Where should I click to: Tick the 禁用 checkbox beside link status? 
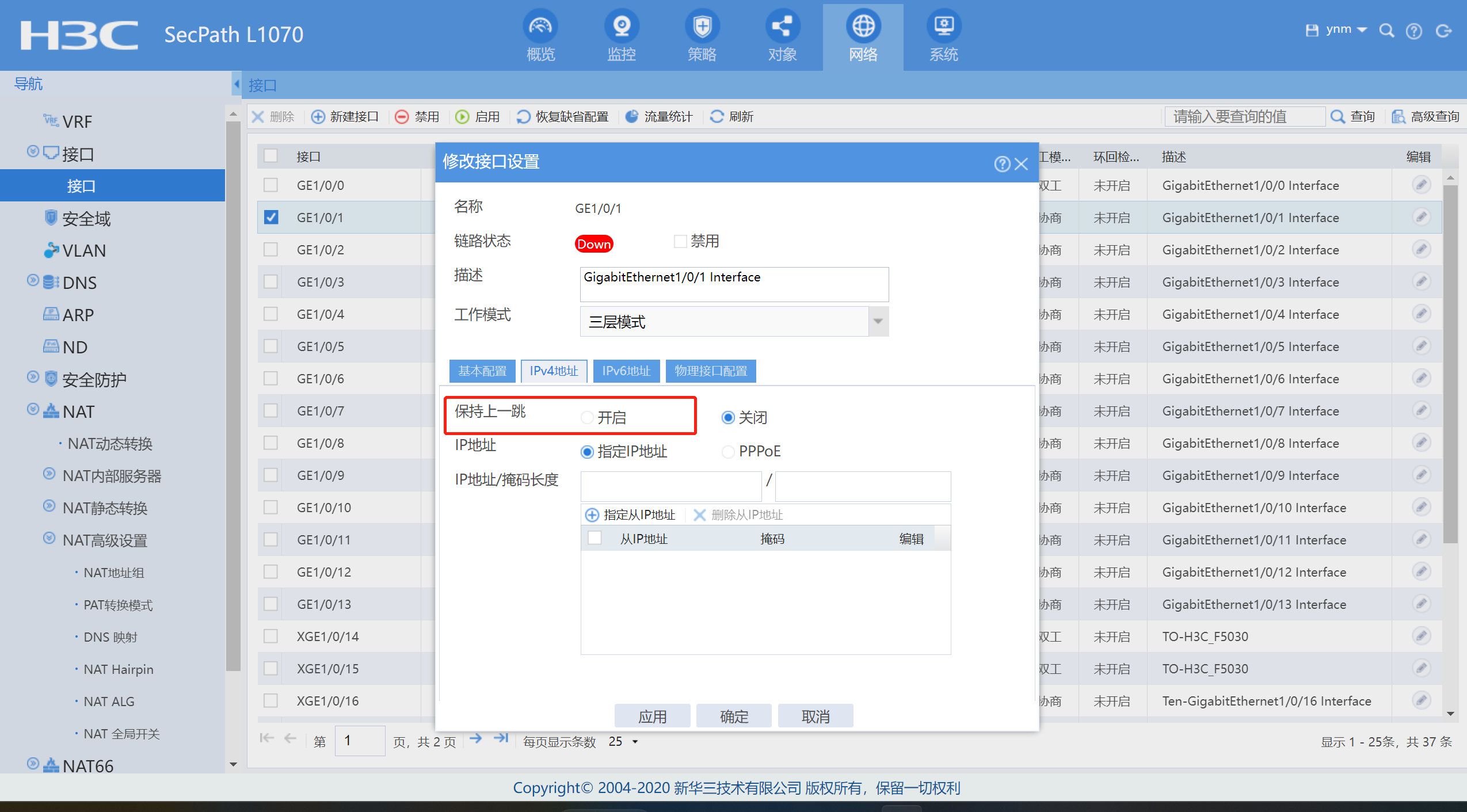pos(680,241)
